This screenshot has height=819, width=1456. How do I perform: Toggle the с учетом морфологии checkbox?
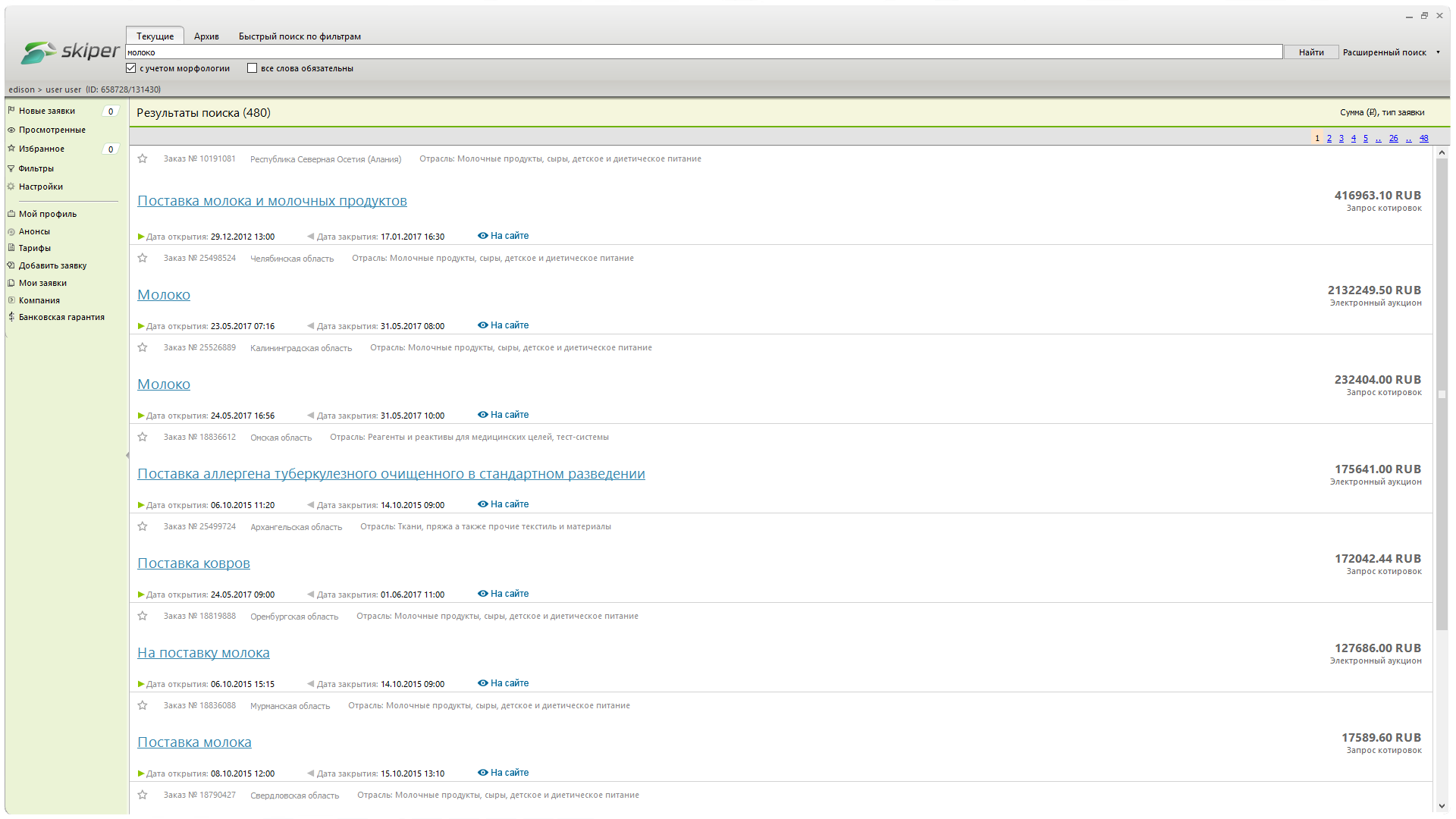click(131, 68)
